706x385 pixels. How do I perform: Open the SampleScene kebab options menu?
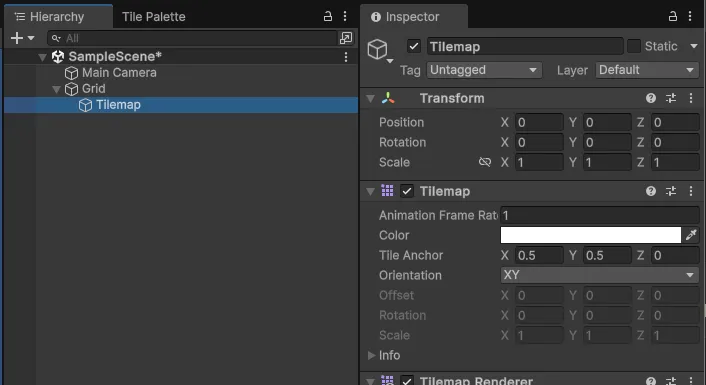(x=346, y=57)
